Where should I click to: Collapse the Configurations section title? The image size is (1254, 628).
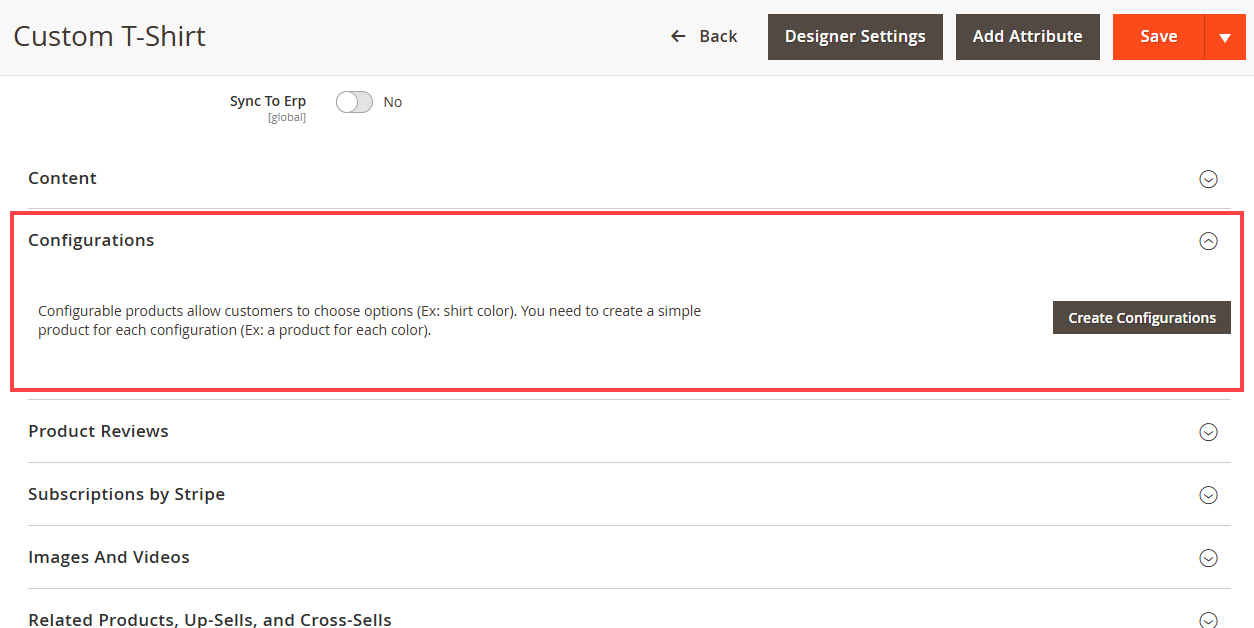tap(91, 240)
